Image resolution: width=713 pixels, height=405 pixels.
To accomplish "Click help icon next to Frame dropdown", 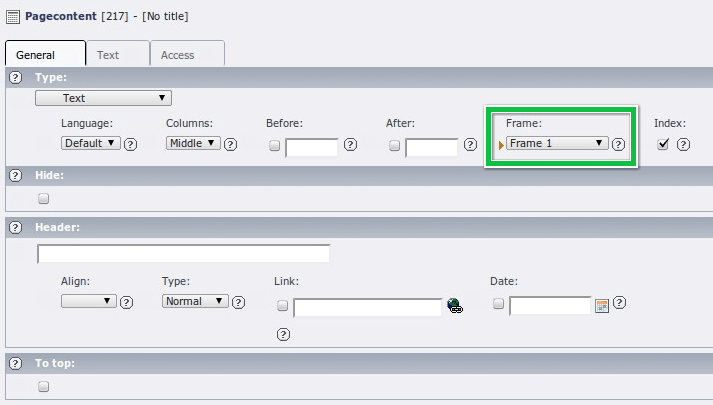I will (x=619, y=144).
